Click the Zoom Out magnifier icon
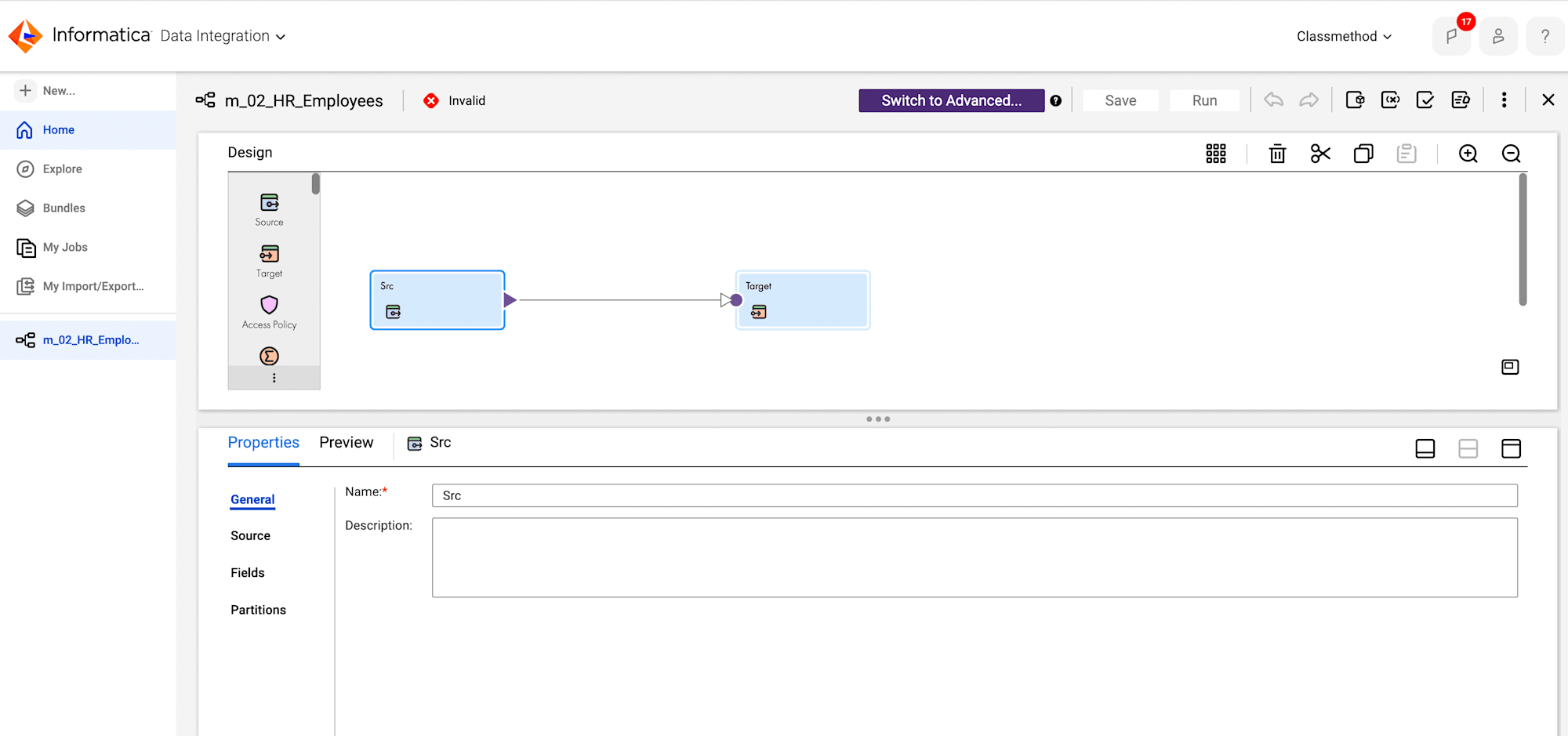Image resolution: width=1568 pixels, height=736 pixels. click(x=1511, y=154)
